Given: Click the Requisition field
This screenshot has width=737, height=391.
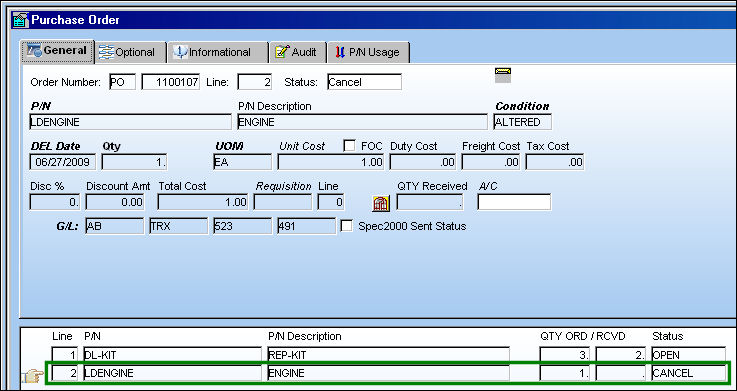Looking at the screenshot, I should pyautogui.click(x=282, y=202).
